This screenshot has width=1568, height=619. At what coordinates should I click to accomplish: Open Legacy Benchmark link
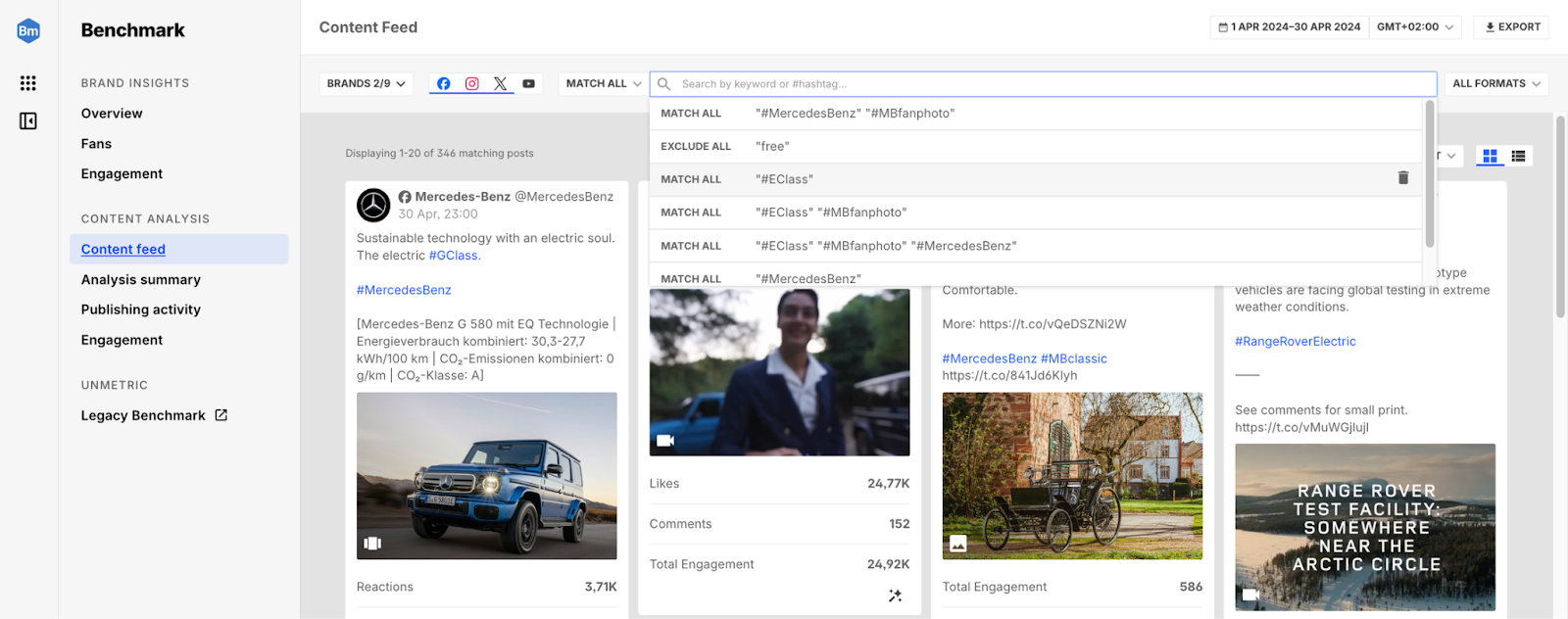[x=143, y=415]
